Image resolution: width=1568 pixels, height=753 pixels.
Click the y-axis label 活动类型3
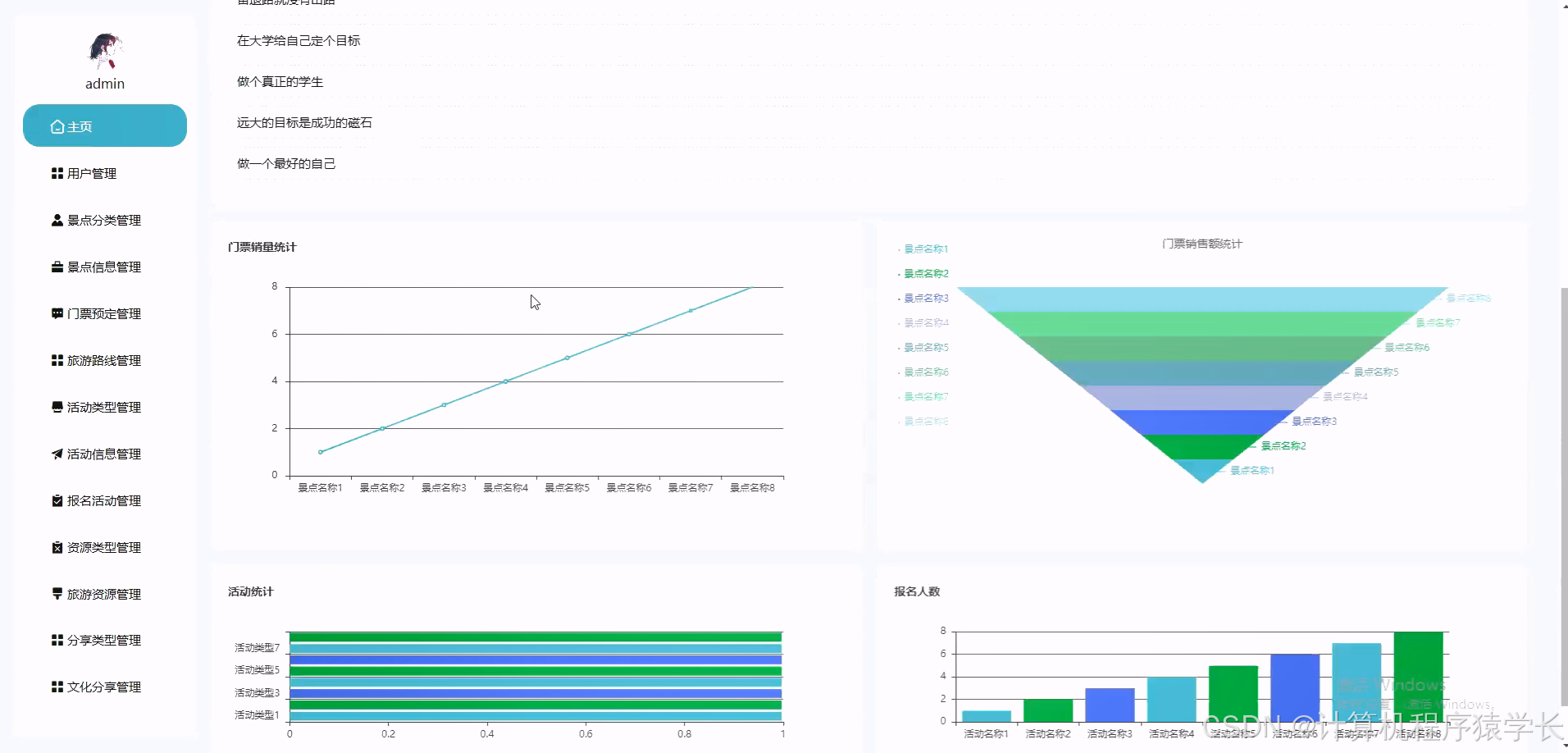(258, 693)
